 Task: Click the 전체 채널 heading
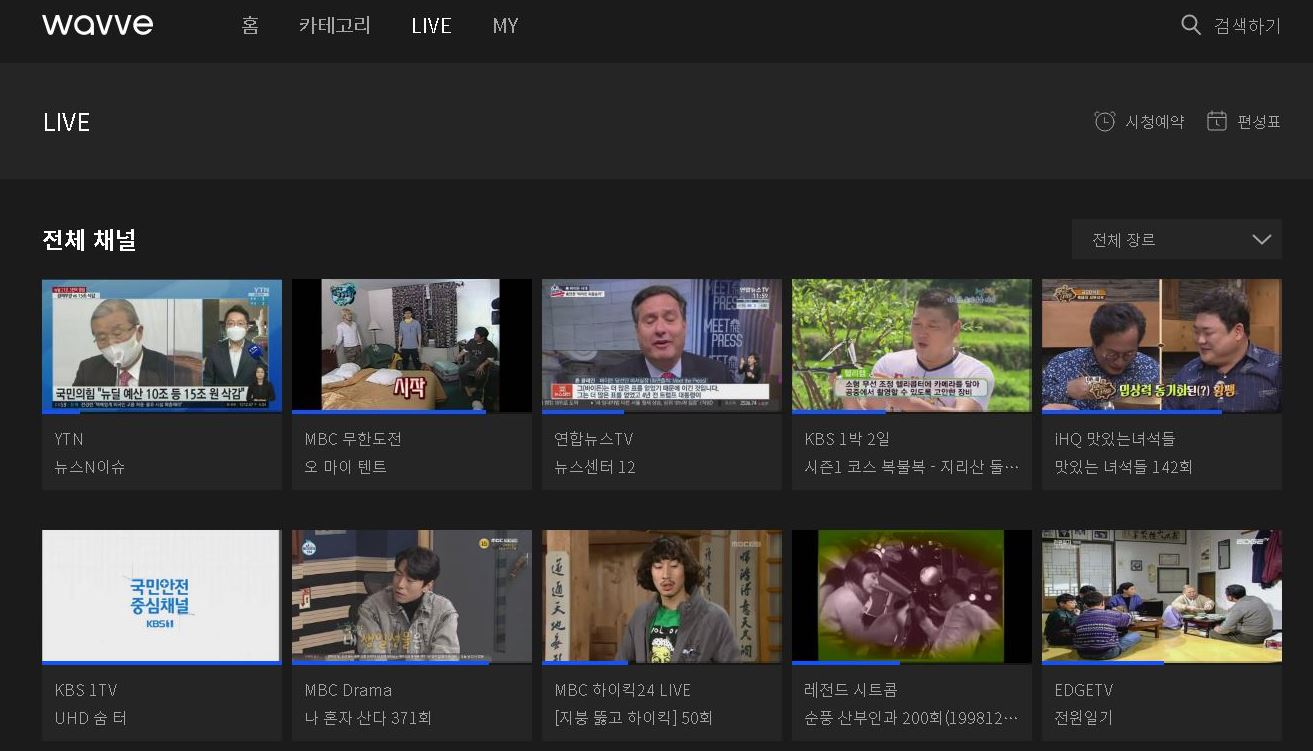click(x=89, y=240)
